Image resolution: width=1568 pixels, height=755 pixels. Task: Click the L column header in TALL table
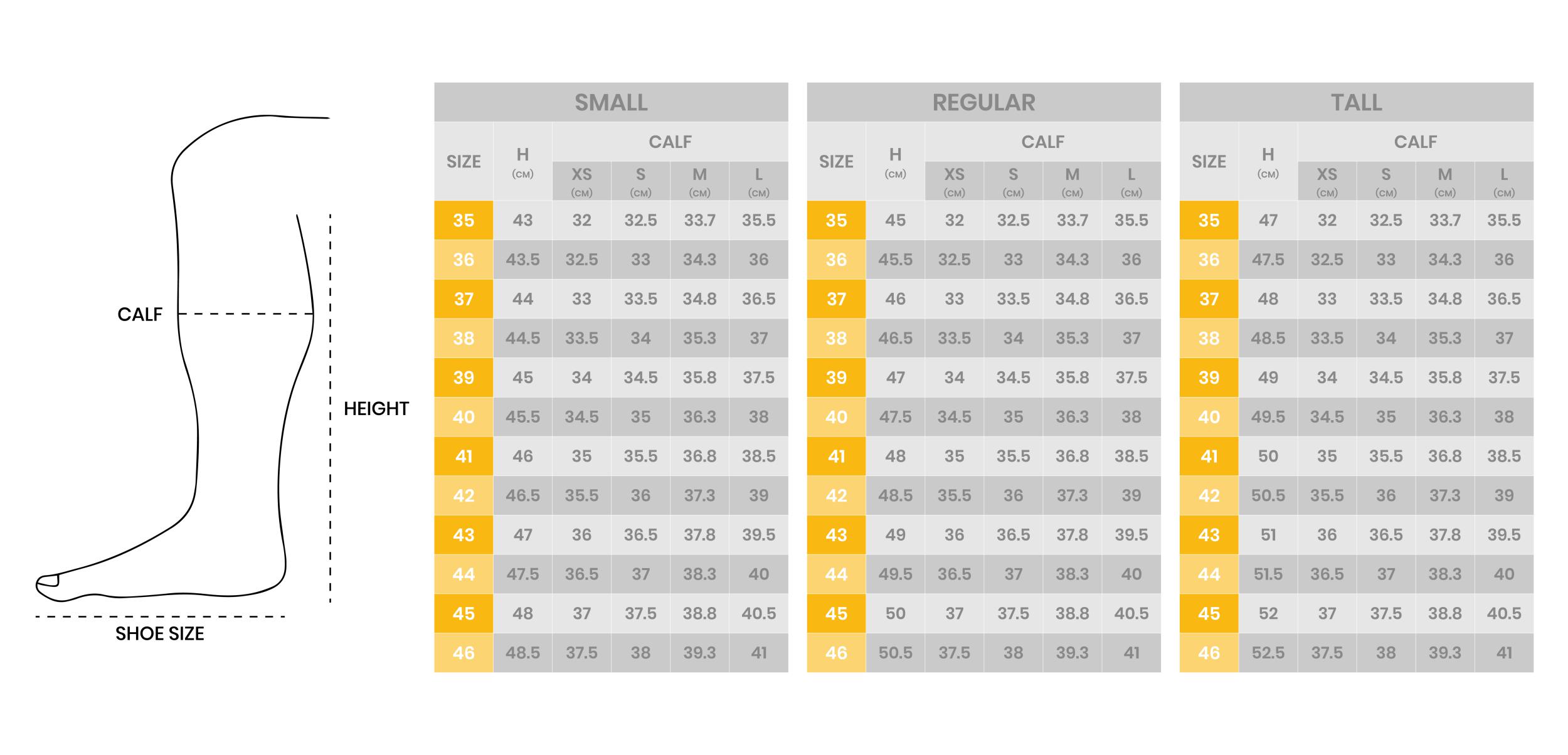click(1503, 181)
